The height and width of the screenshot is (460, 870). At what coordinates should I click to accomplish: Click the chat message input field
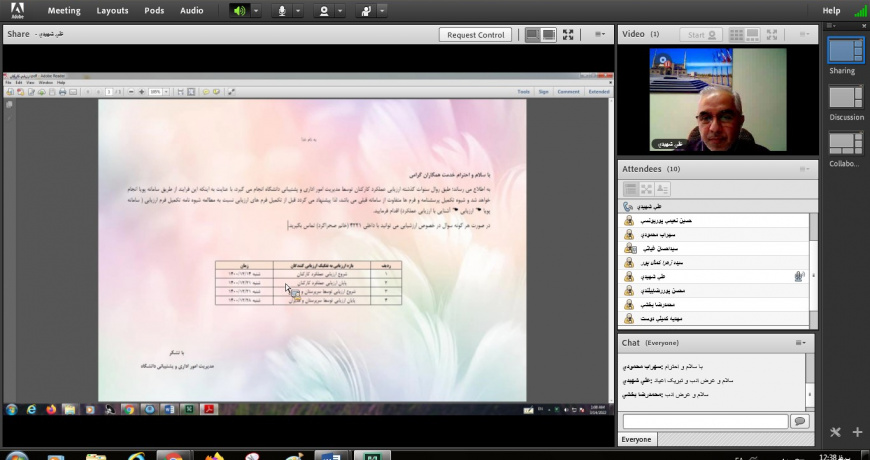tap(705, 422)
